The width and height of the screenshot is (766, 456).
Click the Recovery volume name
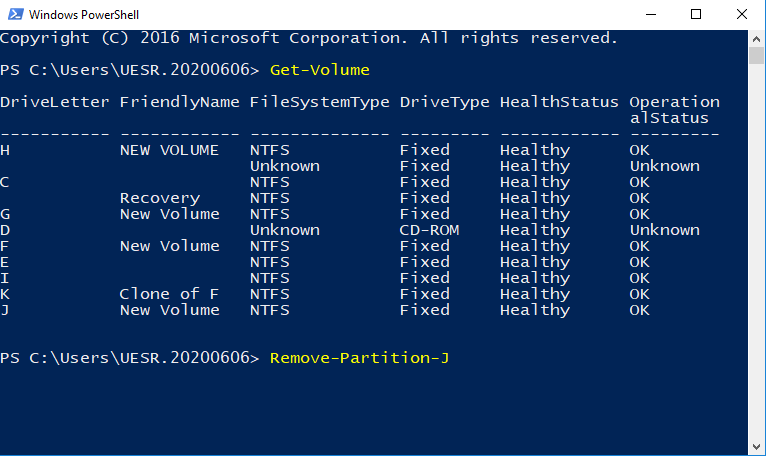159,198
